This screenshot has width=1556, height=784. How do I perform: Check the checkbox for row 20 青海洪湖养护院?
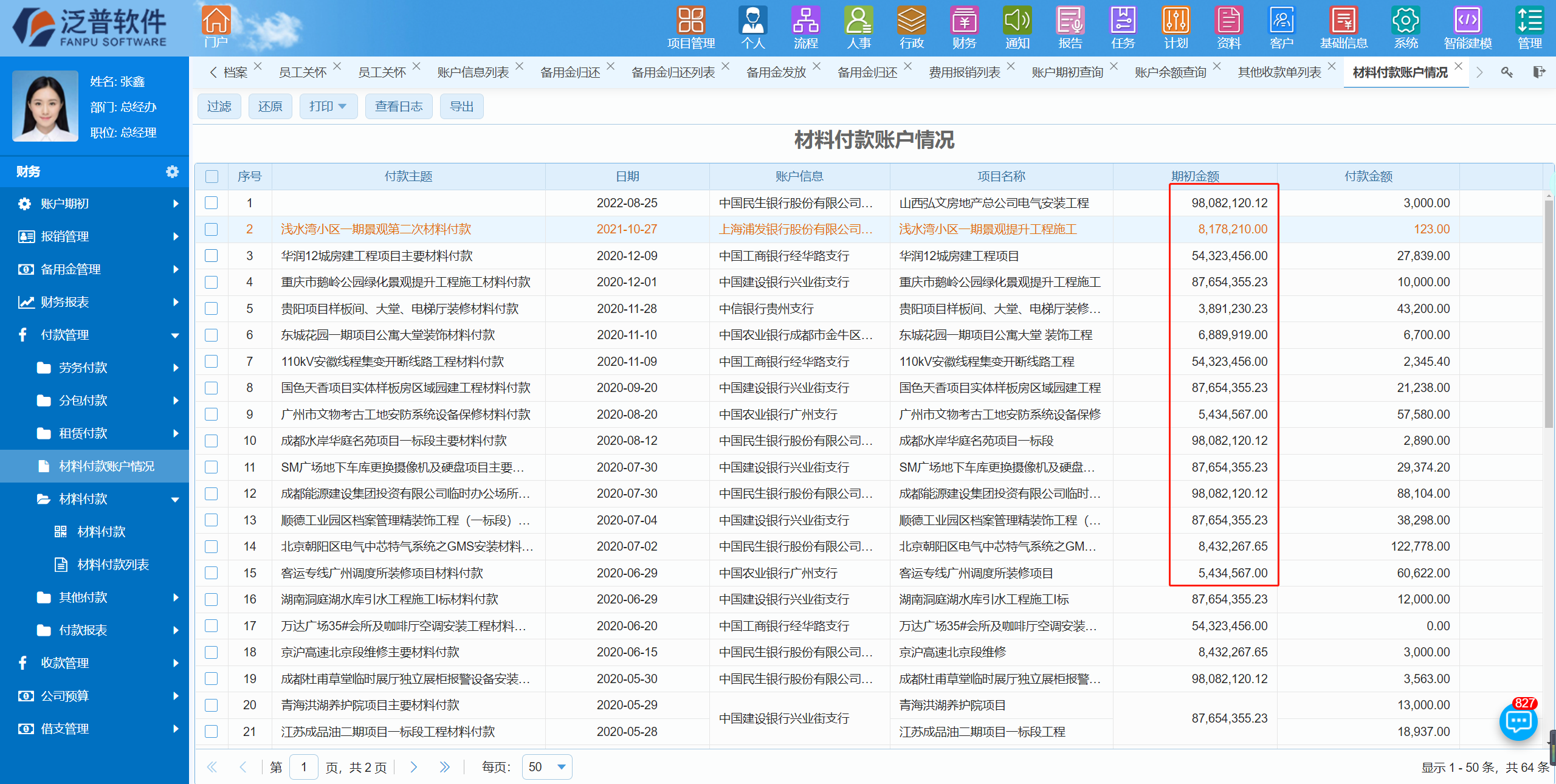pyautogui.click(x=212, y=705)
